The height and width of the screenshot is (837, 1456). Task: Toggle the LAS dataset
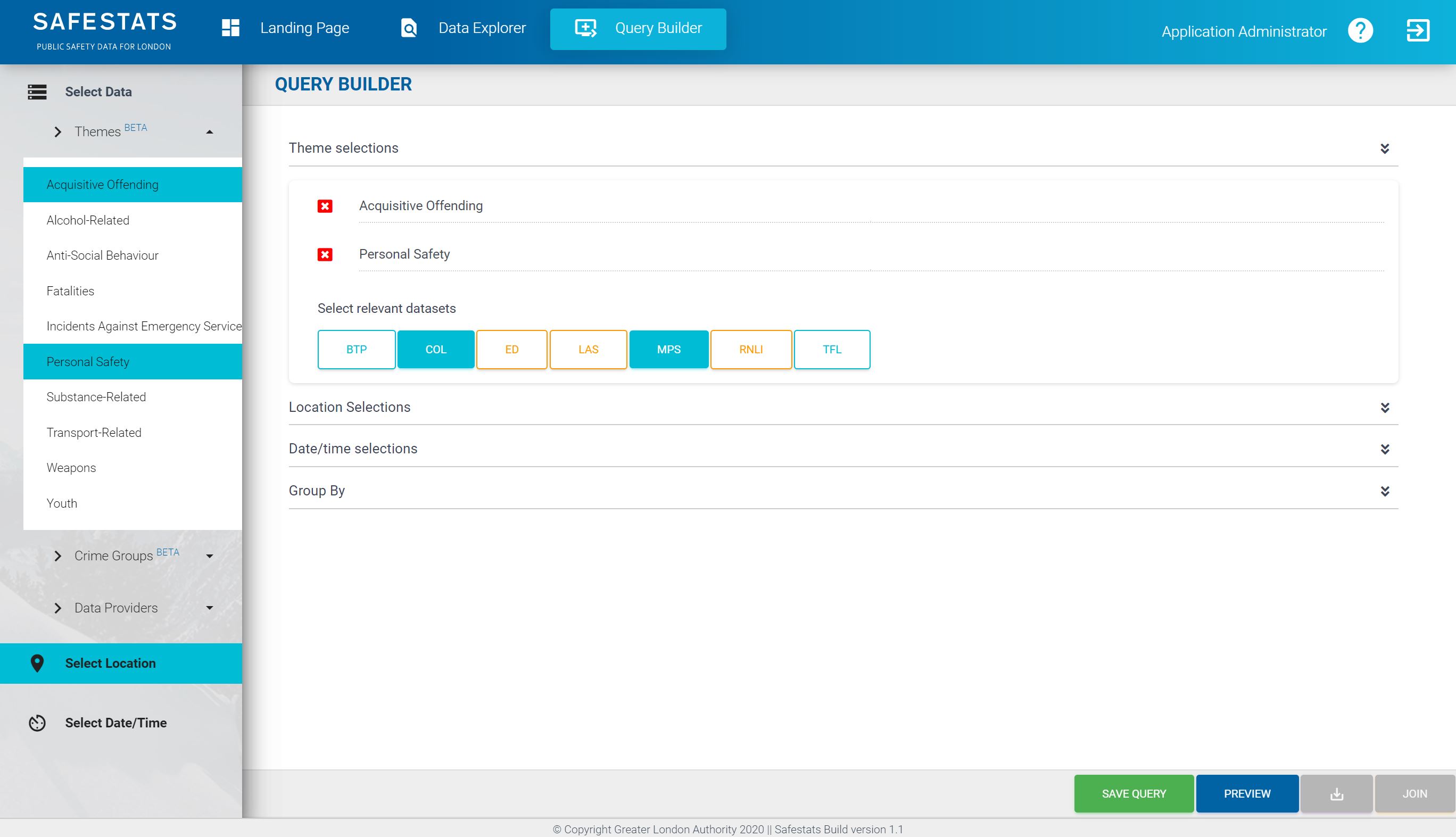pyautogui.click(x=588, y=350)
